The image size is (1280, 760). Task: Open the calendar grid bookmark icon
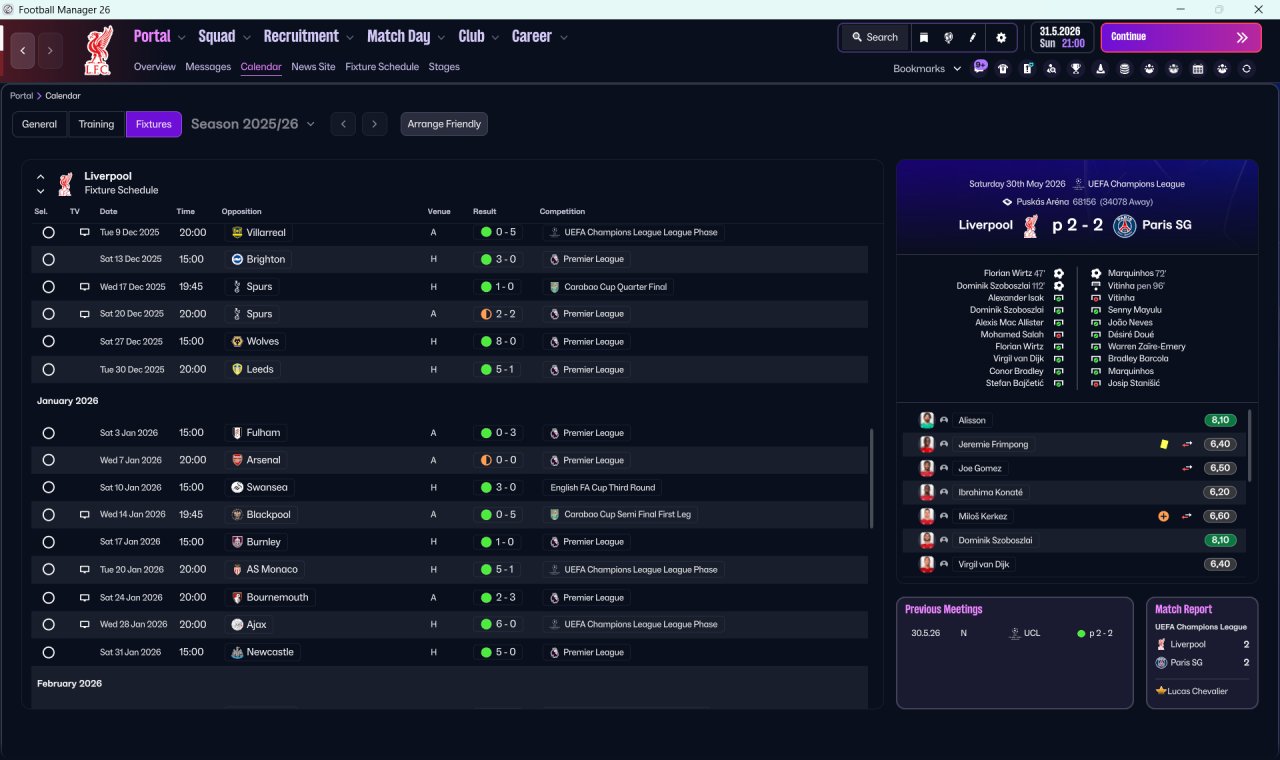(1198, 69)
